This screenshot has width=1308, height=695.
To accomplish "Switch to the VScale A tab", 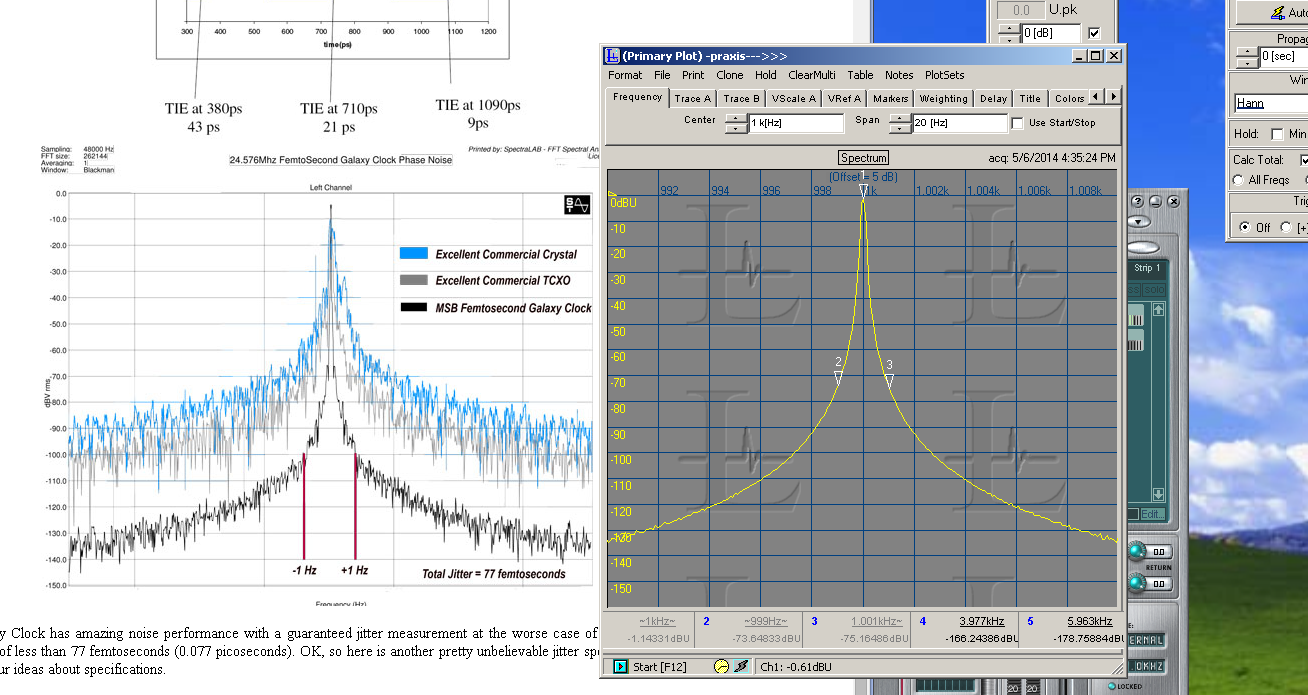I will 794,98.
